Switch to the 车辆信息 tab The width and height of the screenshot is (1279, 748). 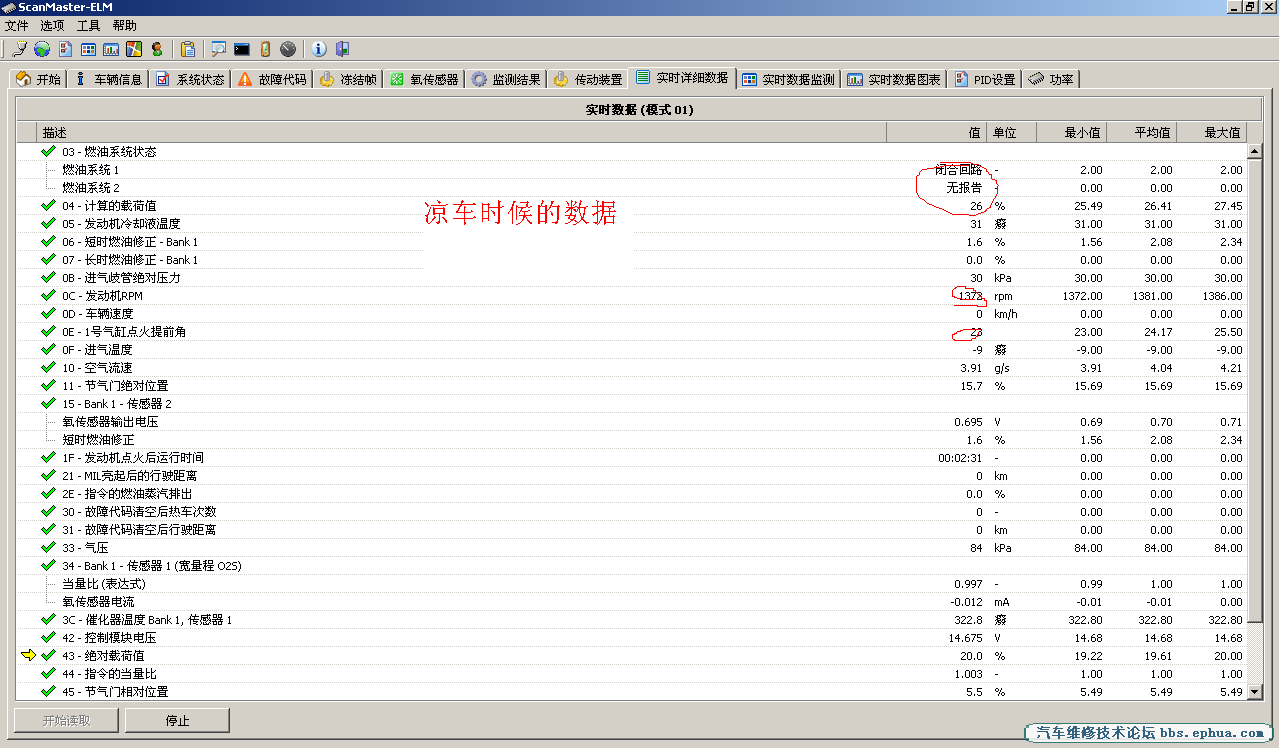click(109, 79)
